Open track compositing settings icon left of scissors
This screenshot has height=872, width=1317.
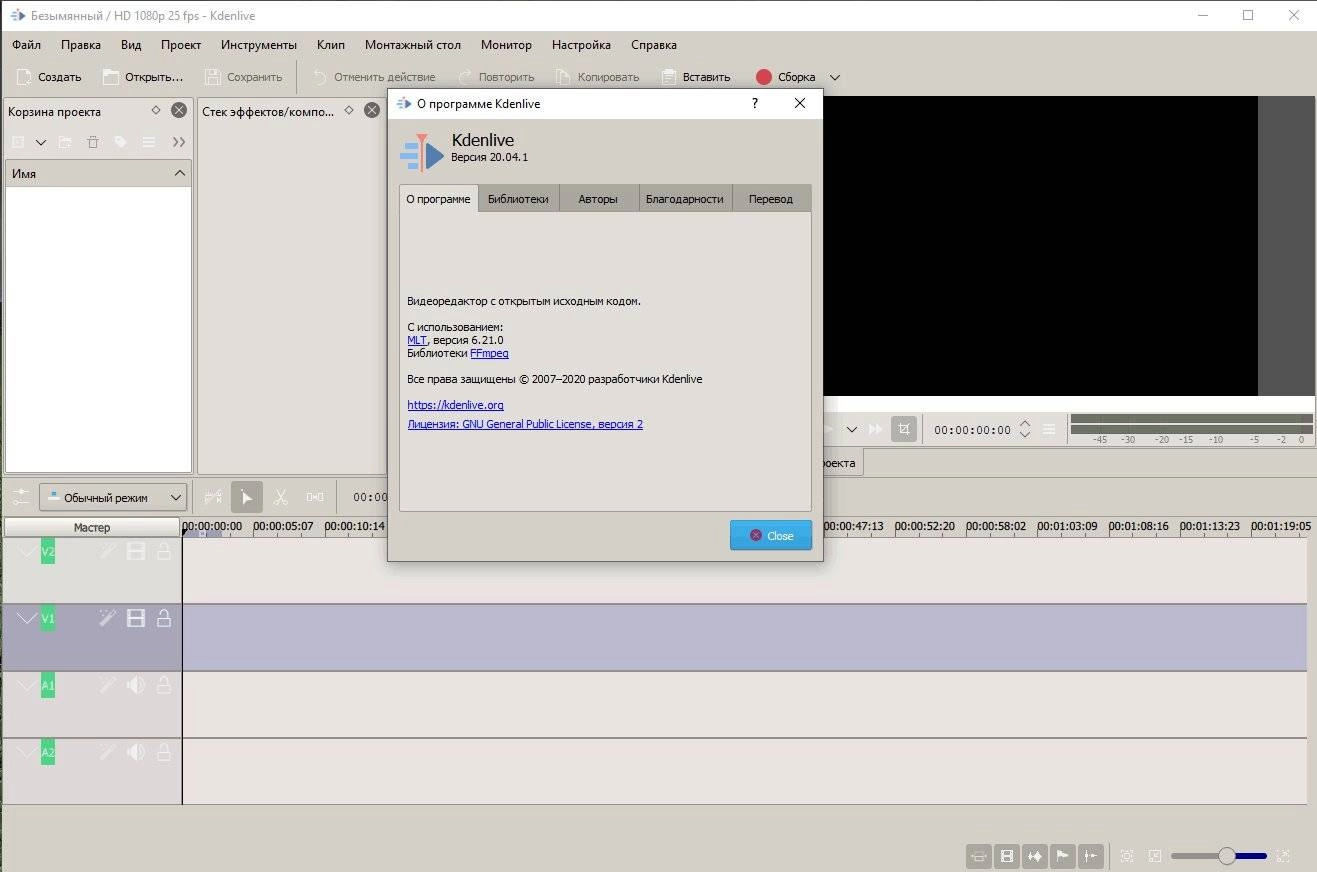(213, 497)
